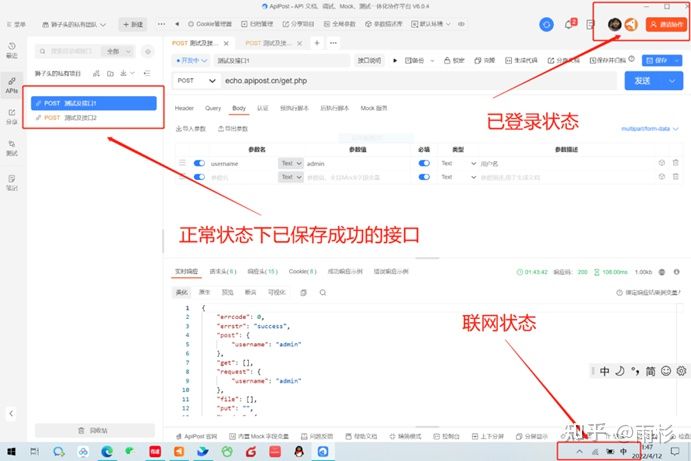The height and width of the screenshot is (461, 691).
Task: Delete the username parameter row
Action: [675, 163]
